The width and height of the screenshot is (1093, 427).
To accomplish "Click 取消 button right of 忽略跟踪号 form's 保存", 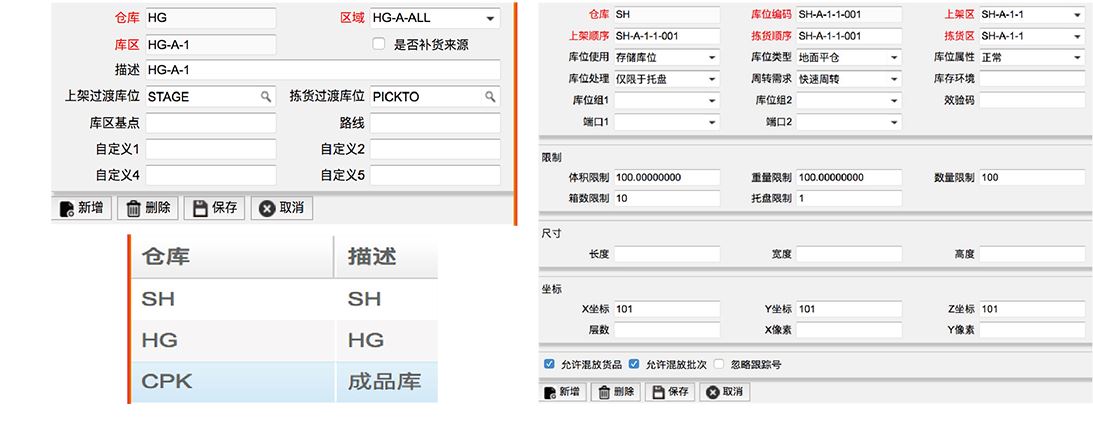I will [x=724, y=392].
